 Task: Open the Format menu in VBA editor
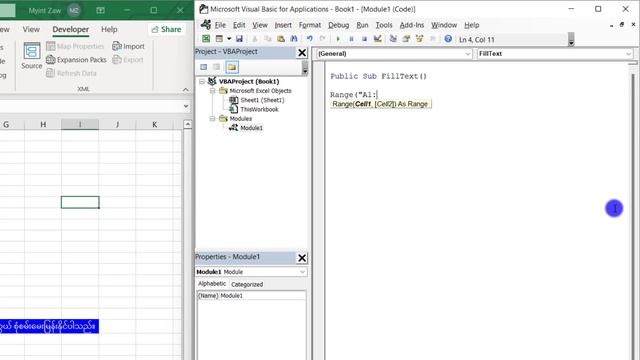pyautogui.click(x=310, y=25)
